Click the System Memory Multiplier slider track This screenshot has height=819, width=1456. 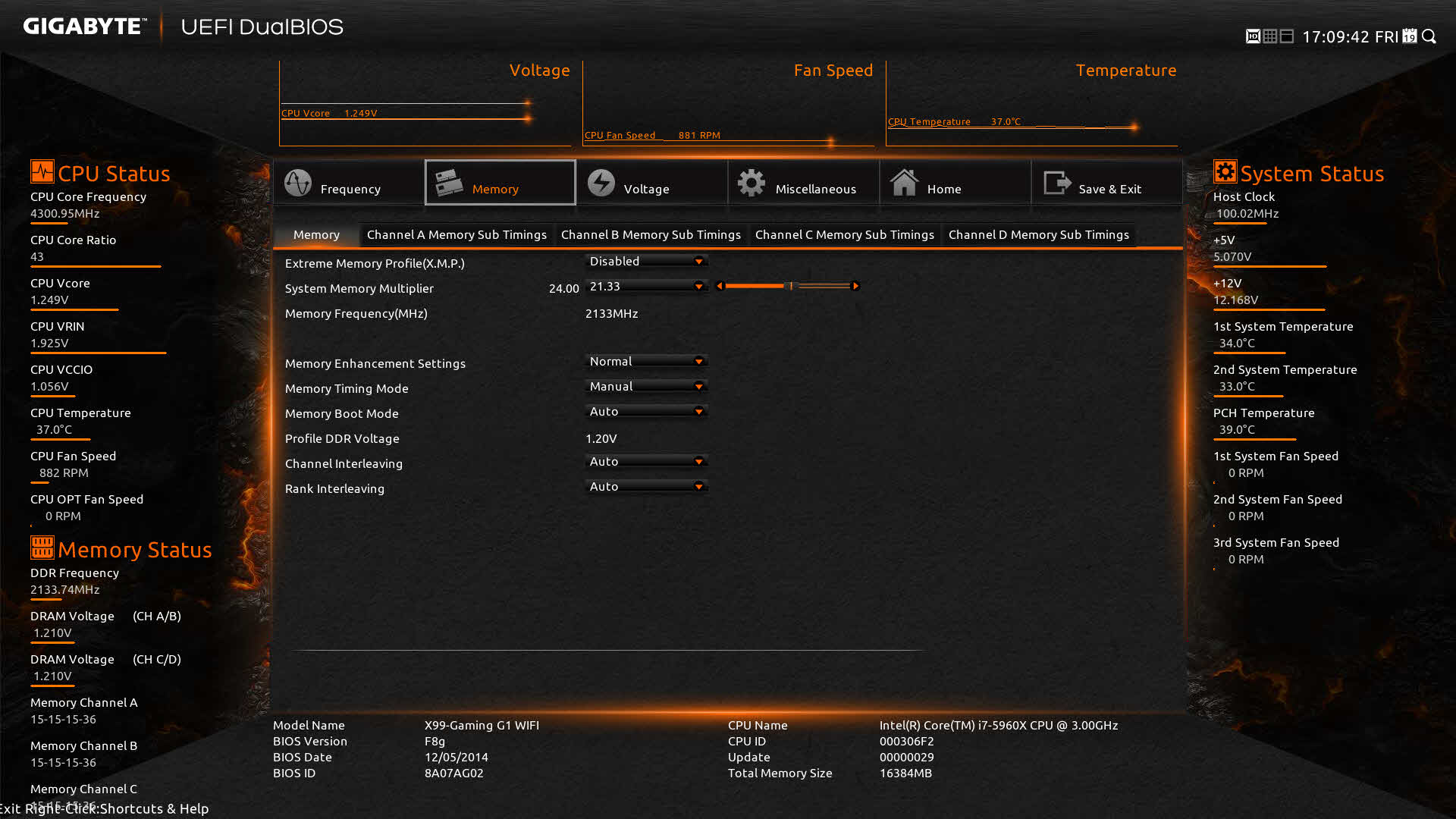[x=787, y=286]
